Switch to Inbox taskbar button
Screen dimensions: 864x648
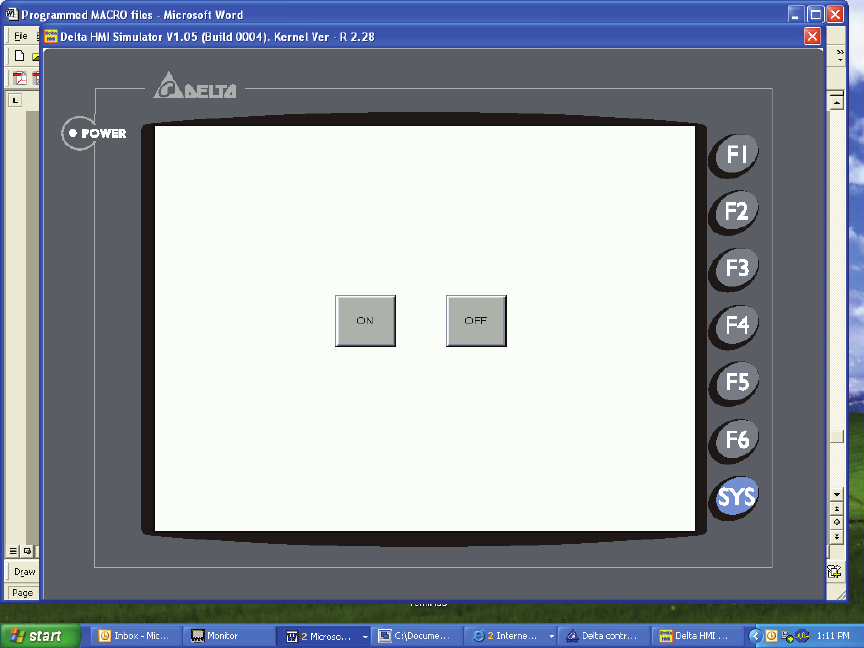pos(136,636)
